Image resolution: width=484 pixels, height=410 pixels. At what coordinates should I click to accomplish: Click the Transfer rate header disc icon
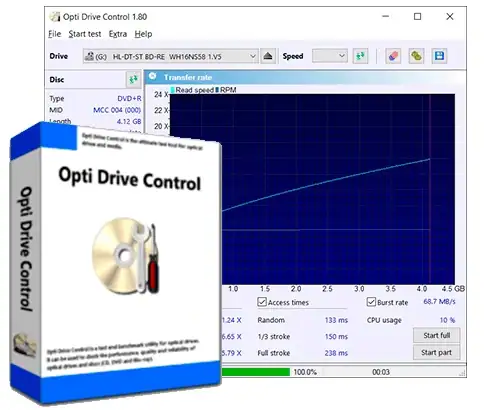pos(153,77)
